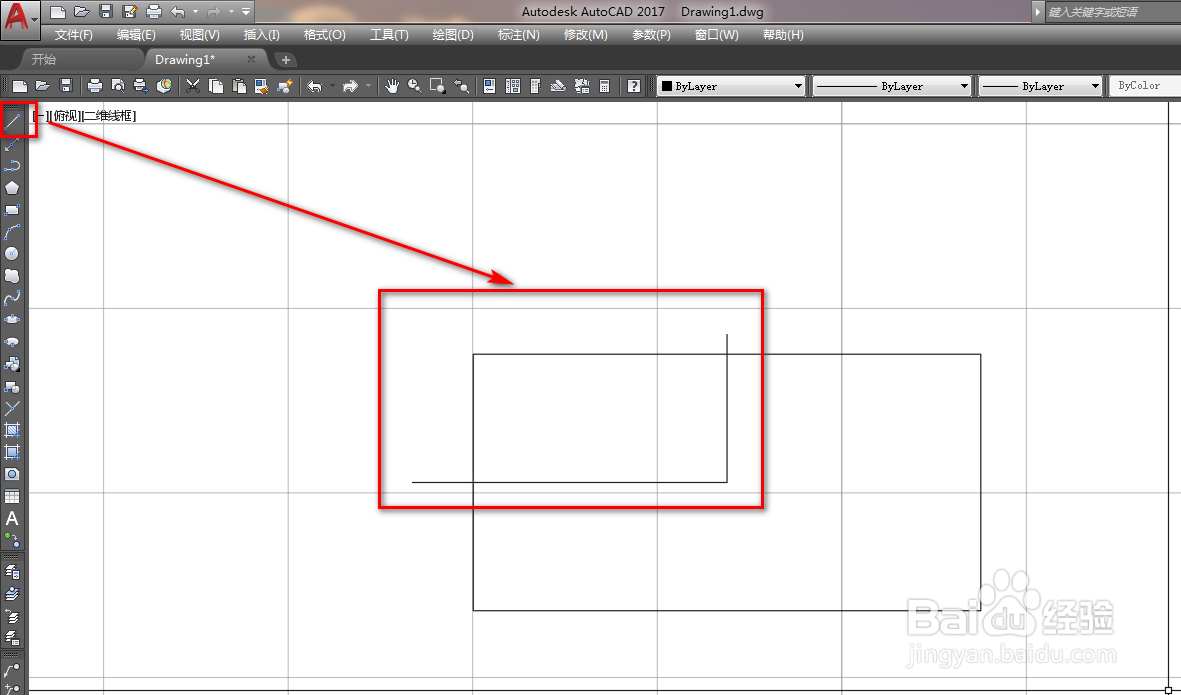Open the Markup Set Manager icon
Image resolution: width=1181 pixels, height=695 pixels.
tap(581, 86)
